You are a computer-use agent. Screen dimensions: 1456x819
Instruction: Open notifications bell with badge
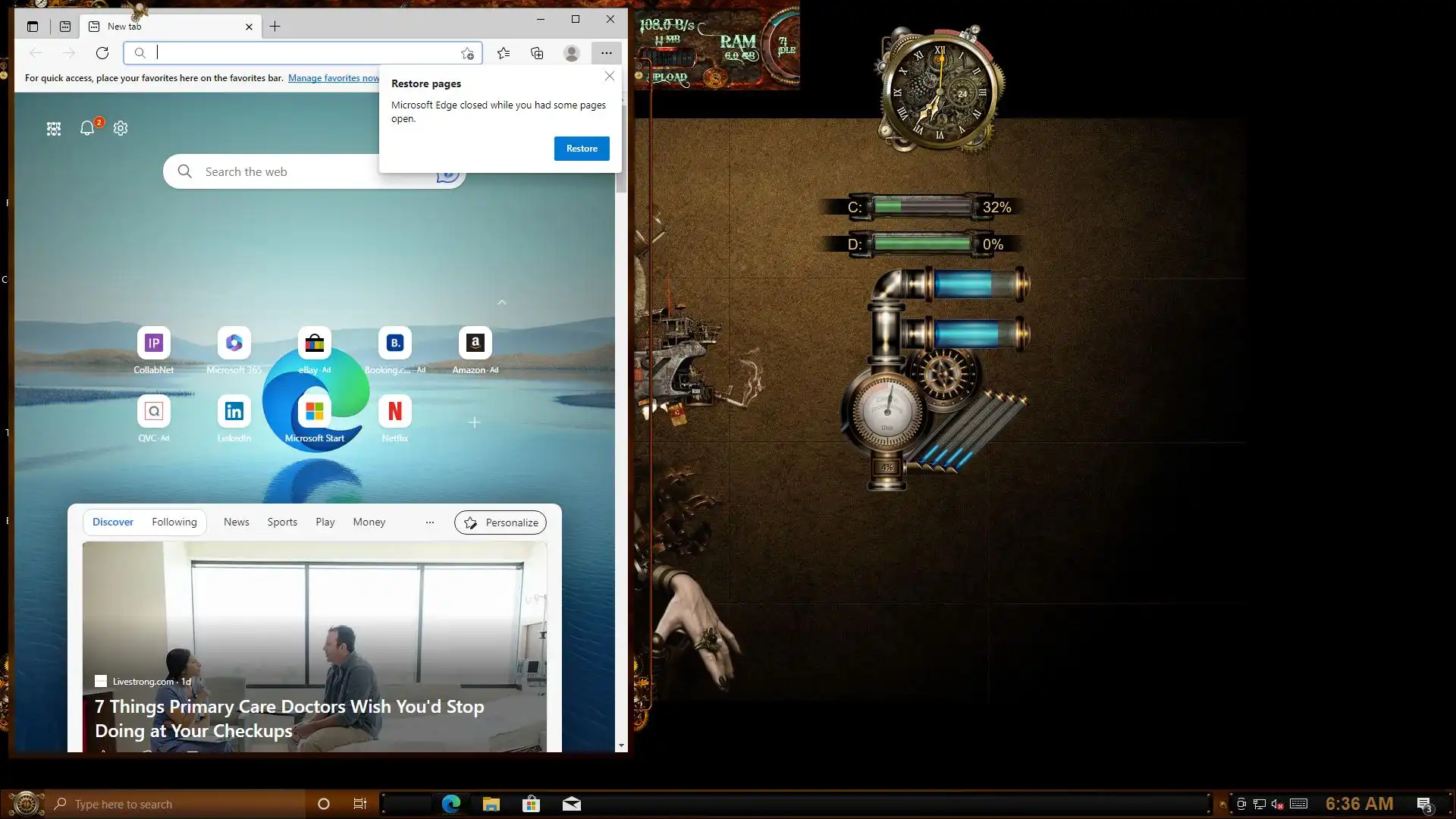tap(87, 129)
